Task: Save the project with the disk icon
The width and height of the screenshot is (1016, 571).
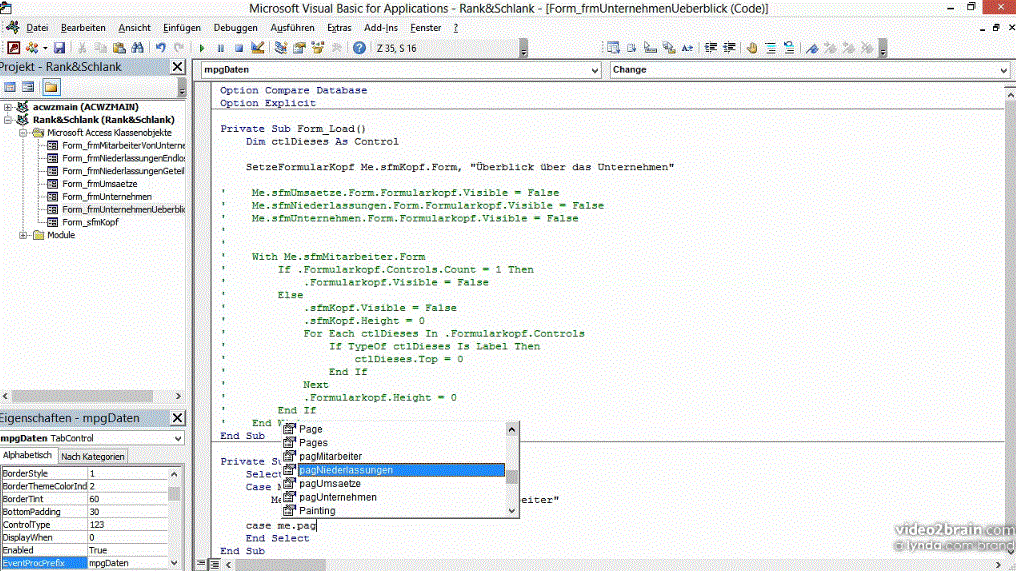Action: tap(59, 48)
